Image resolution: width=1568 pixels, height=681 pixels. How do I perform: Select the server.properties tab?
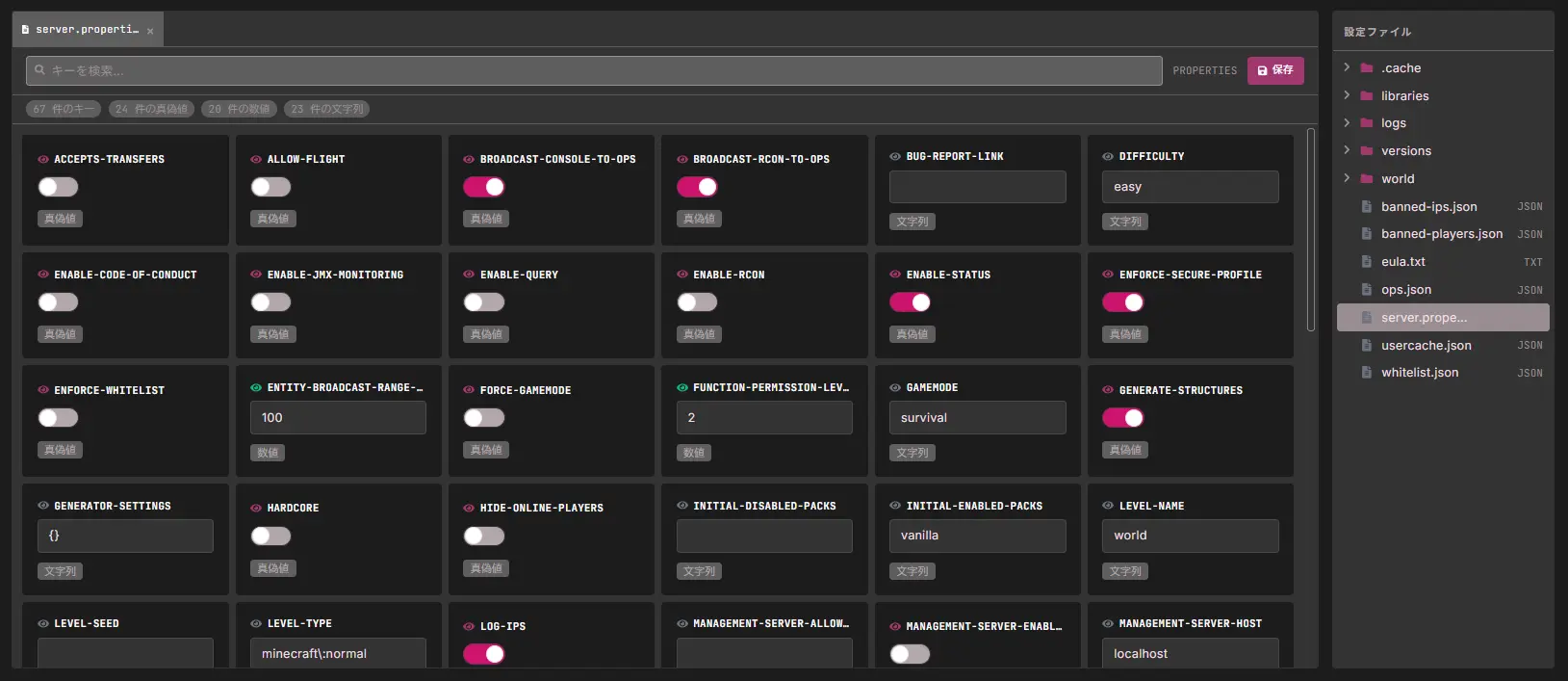87,30
